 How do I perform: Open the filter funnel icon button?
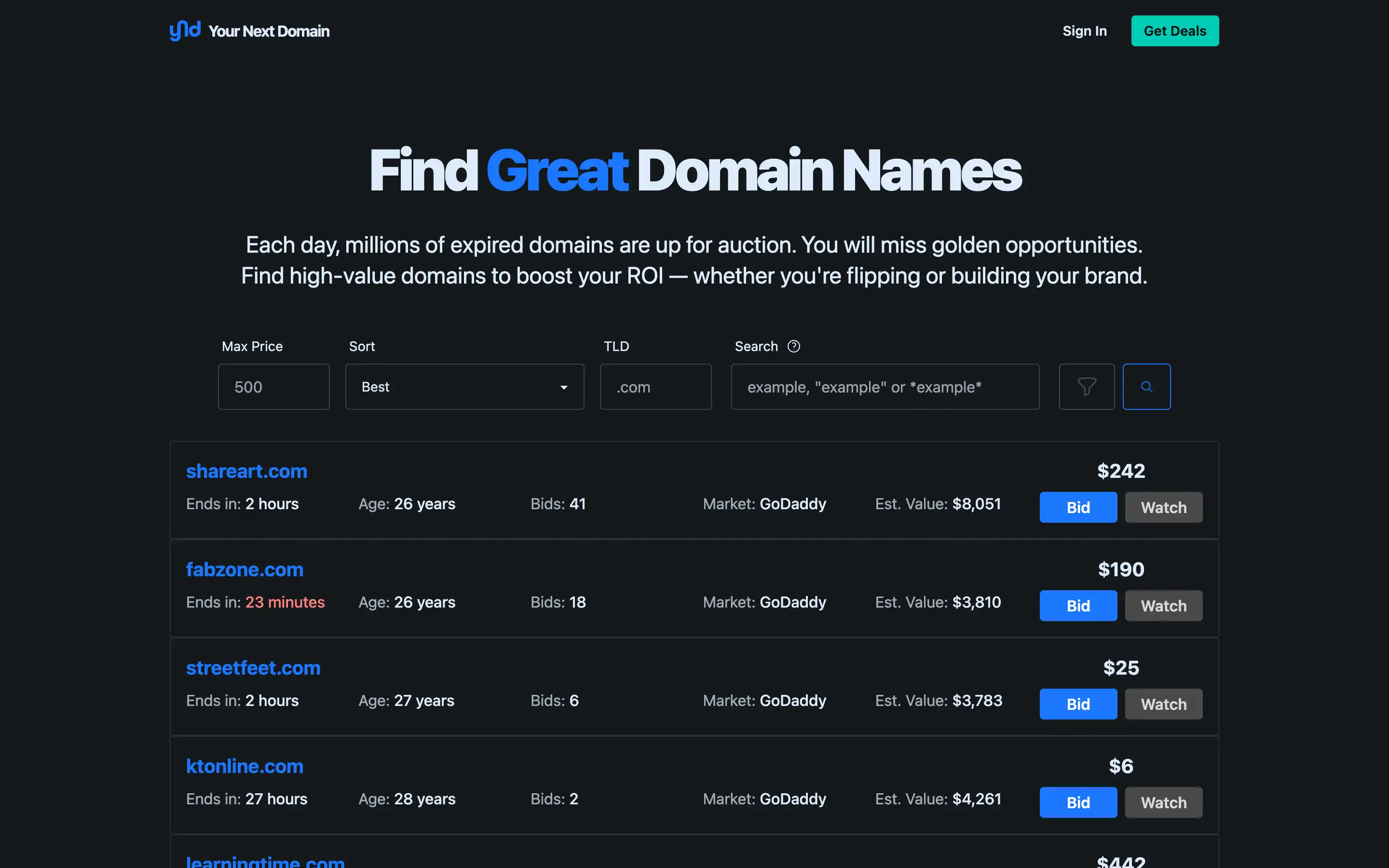click(1087, 386)
